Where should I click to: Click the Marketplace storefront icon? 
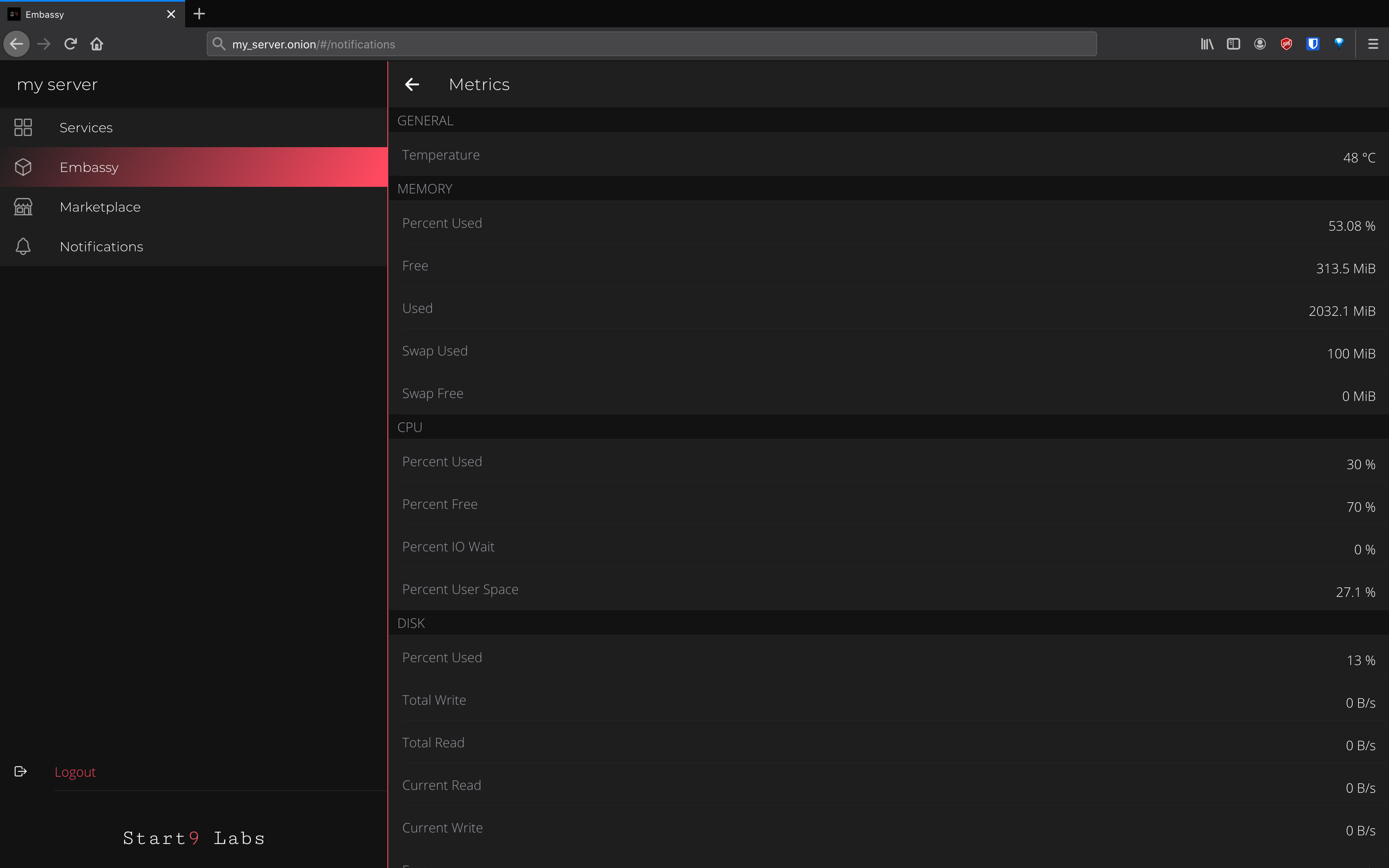(23, 207)
